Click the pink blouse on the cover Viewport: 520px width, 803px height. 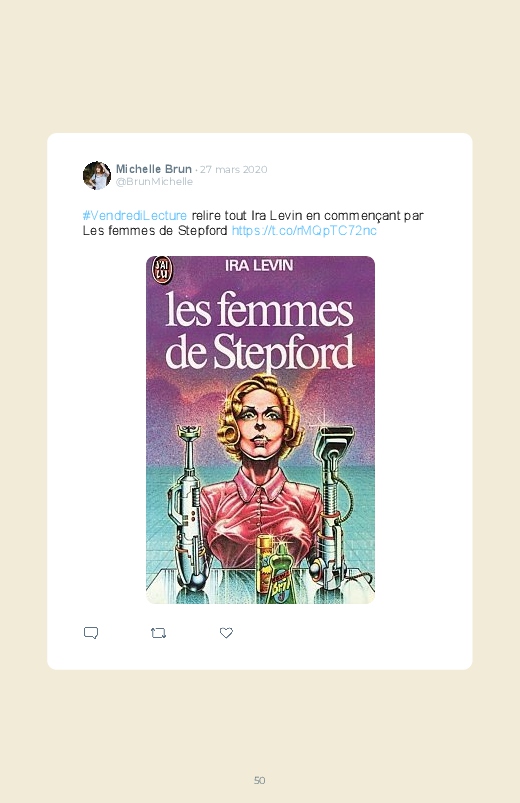(x=259, y=517)
